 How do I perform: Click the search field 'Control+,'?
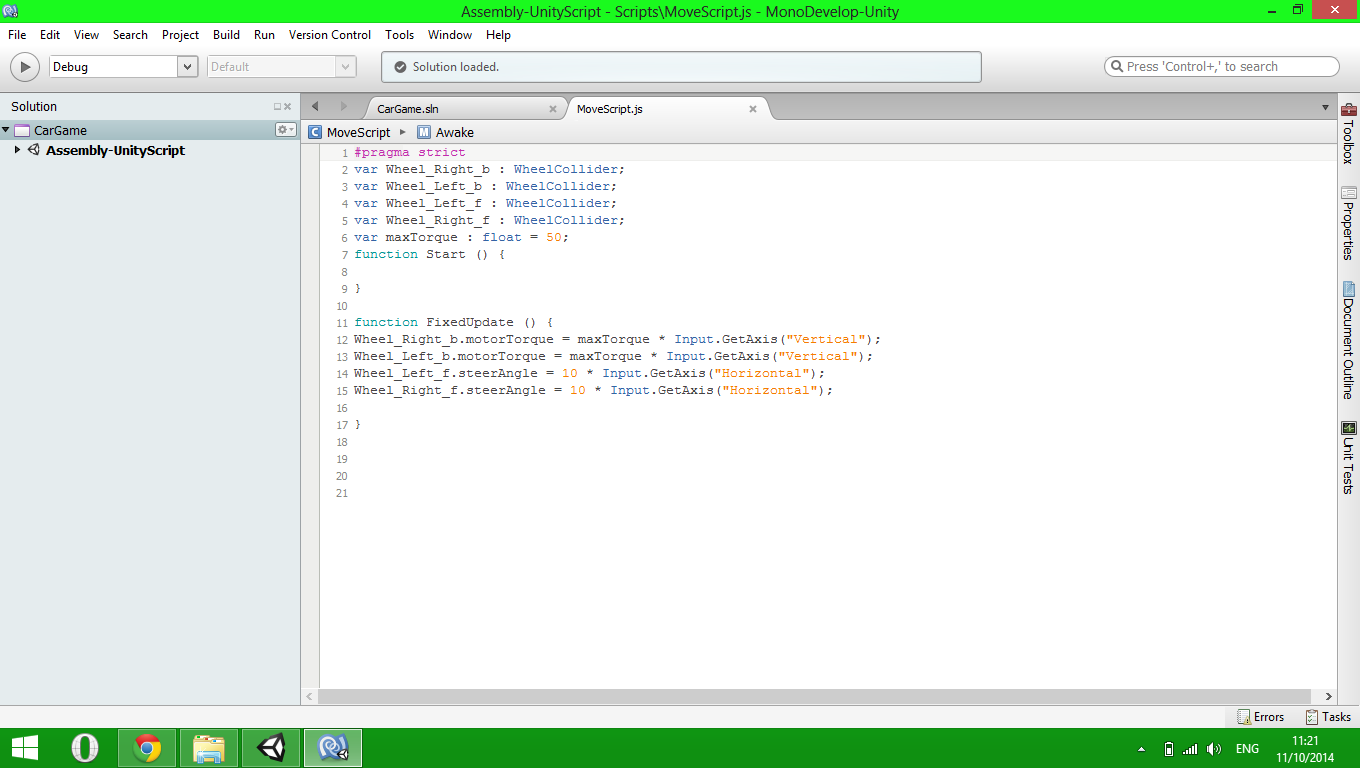click(1221, 66)
